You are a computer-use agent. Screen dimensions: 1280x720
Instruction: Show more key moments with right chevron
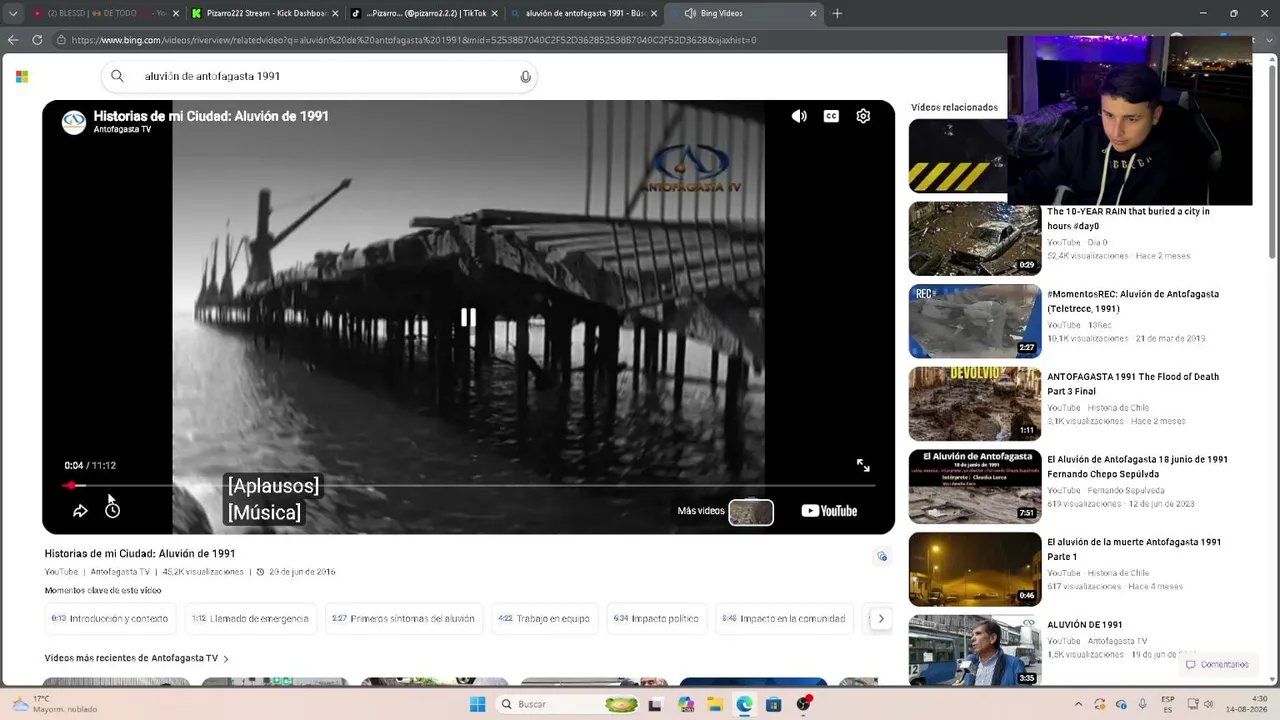(881, 619)
